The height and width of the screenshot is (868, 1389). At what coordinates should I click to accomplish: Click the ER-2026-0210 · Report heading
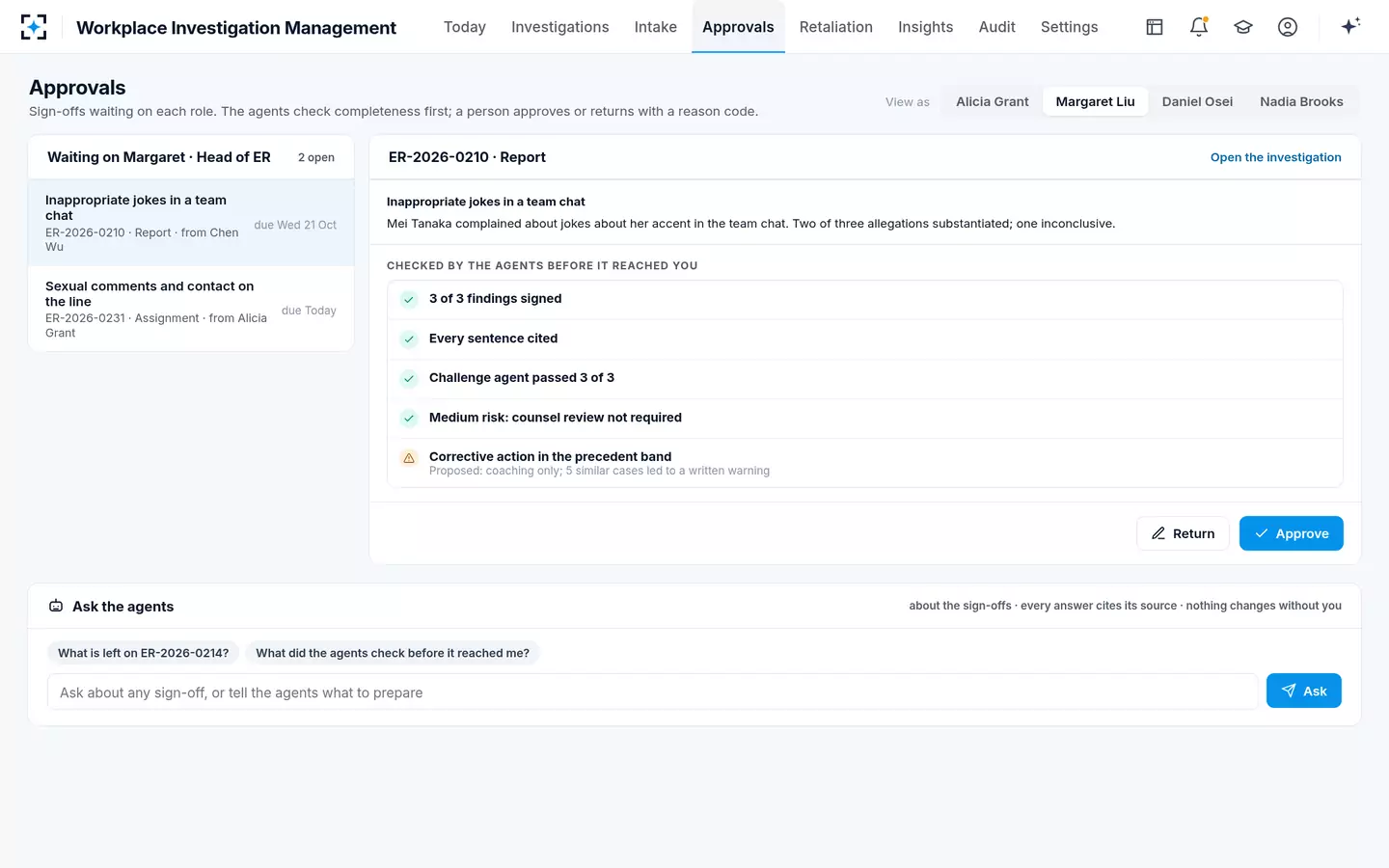(467, 157)
